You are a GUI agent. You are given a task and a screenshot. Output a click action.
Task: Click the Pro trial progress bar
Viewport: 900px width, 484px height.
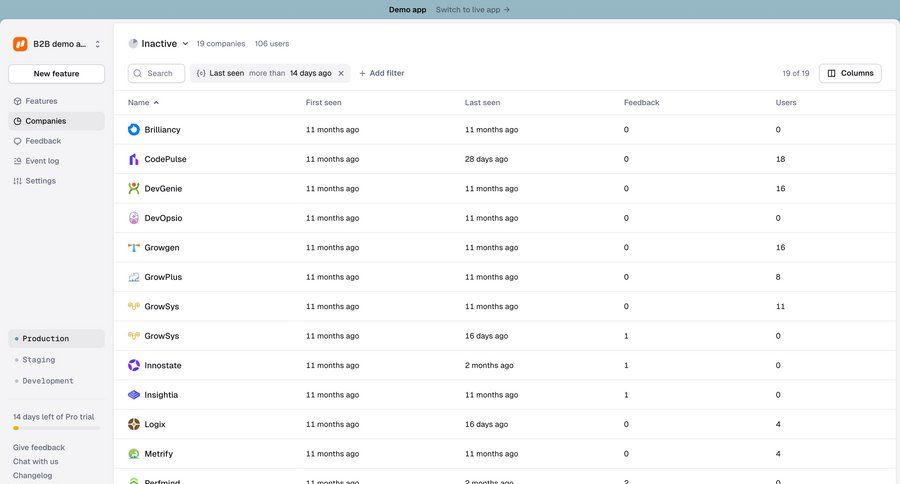click(x=56, y=428)
